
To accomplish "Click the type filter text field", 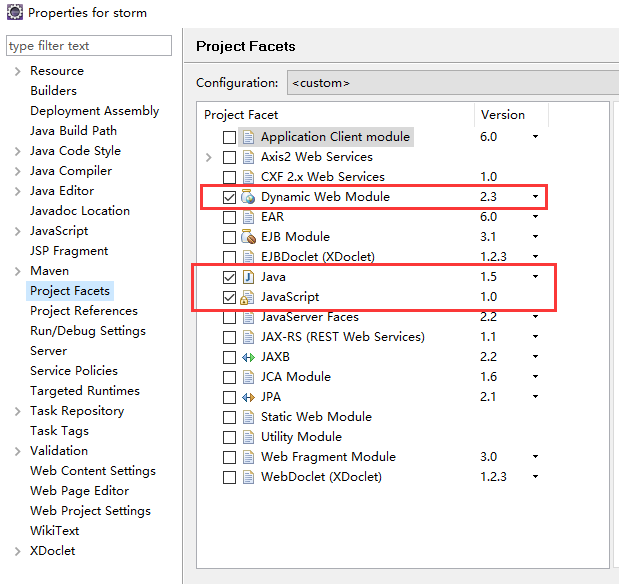I will 89,46.
